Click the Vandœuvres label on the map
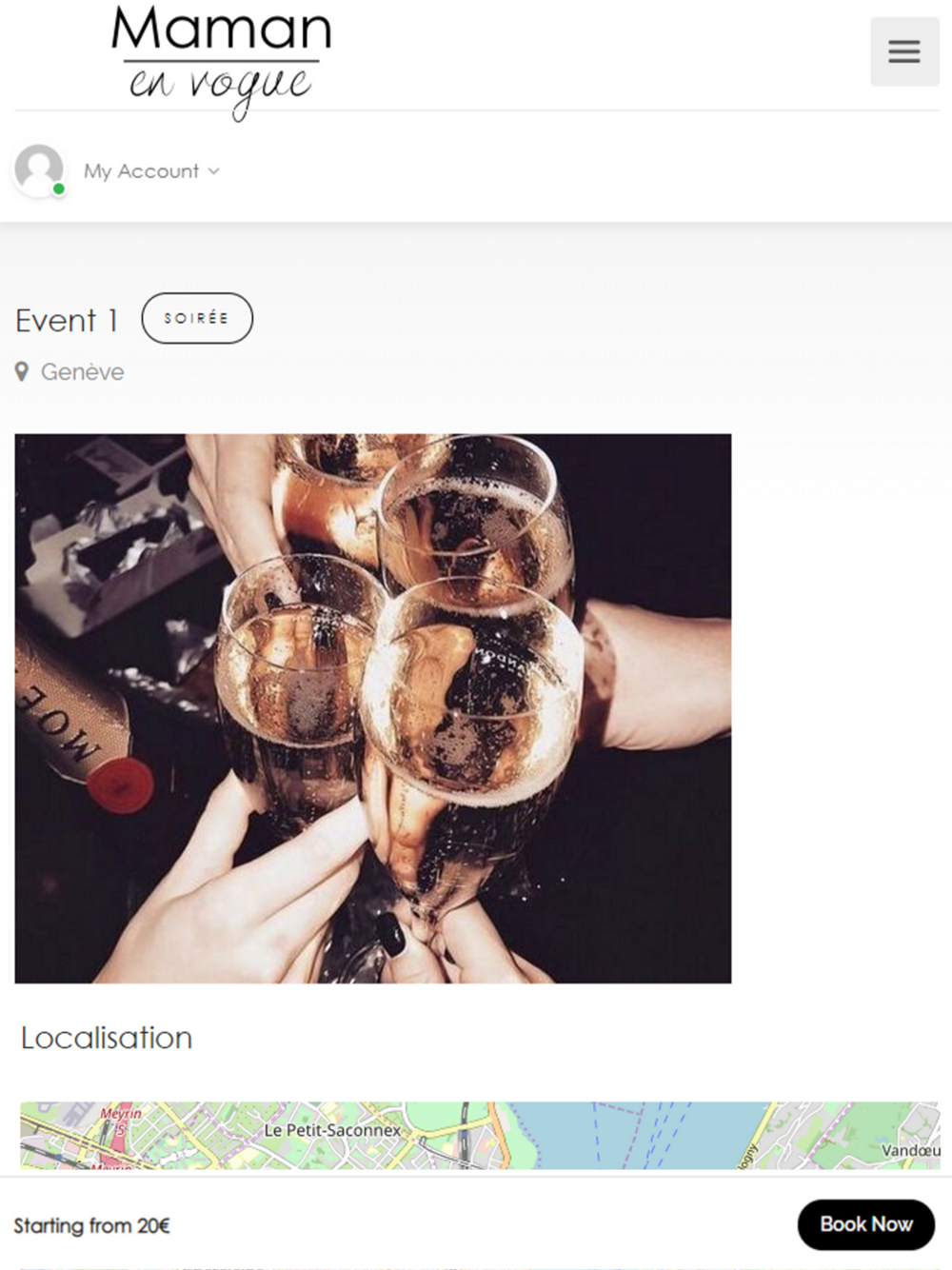 (910, 1150)
